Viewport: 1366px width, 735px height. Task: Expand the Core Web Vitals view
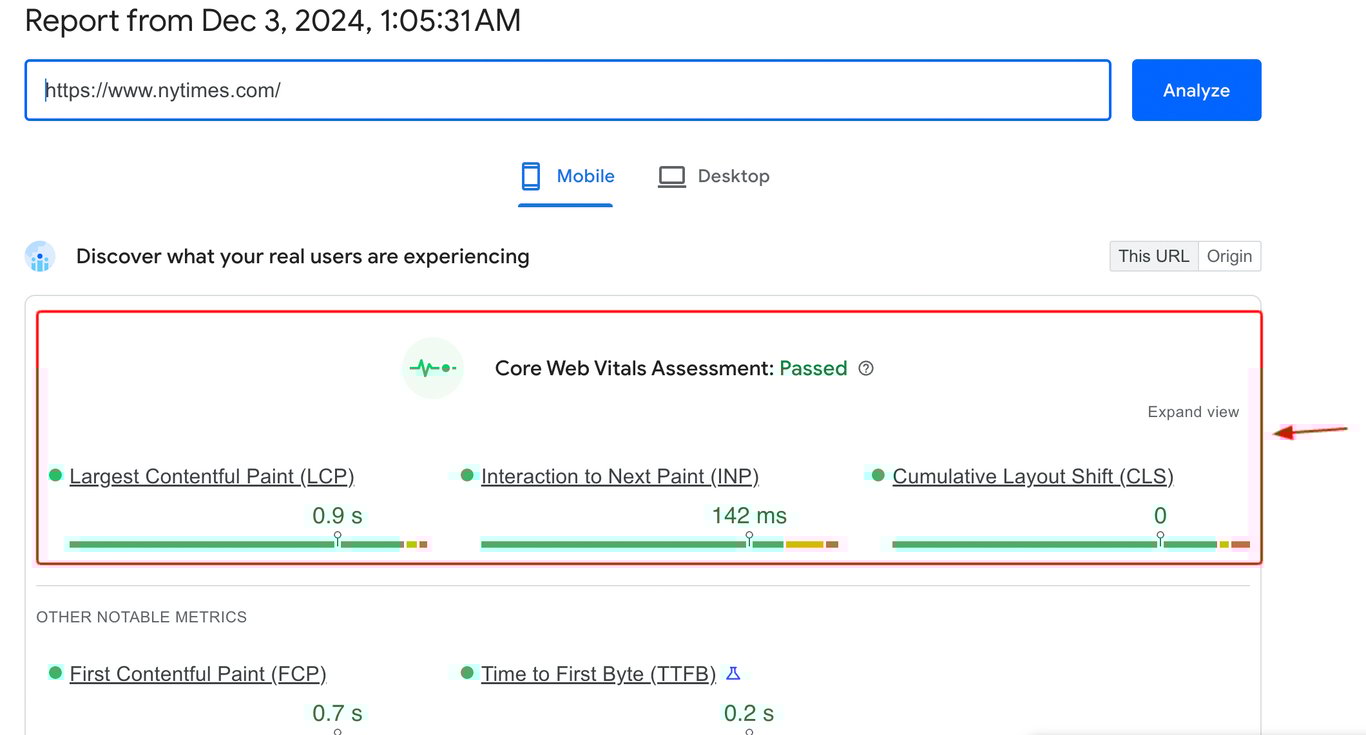point(1193,412)
